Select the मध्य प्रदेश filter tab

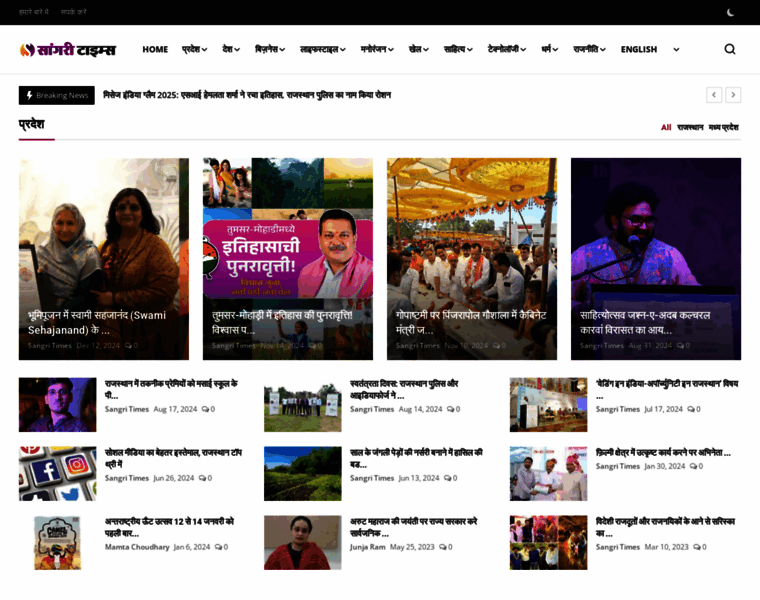click(x=723, y=127)
